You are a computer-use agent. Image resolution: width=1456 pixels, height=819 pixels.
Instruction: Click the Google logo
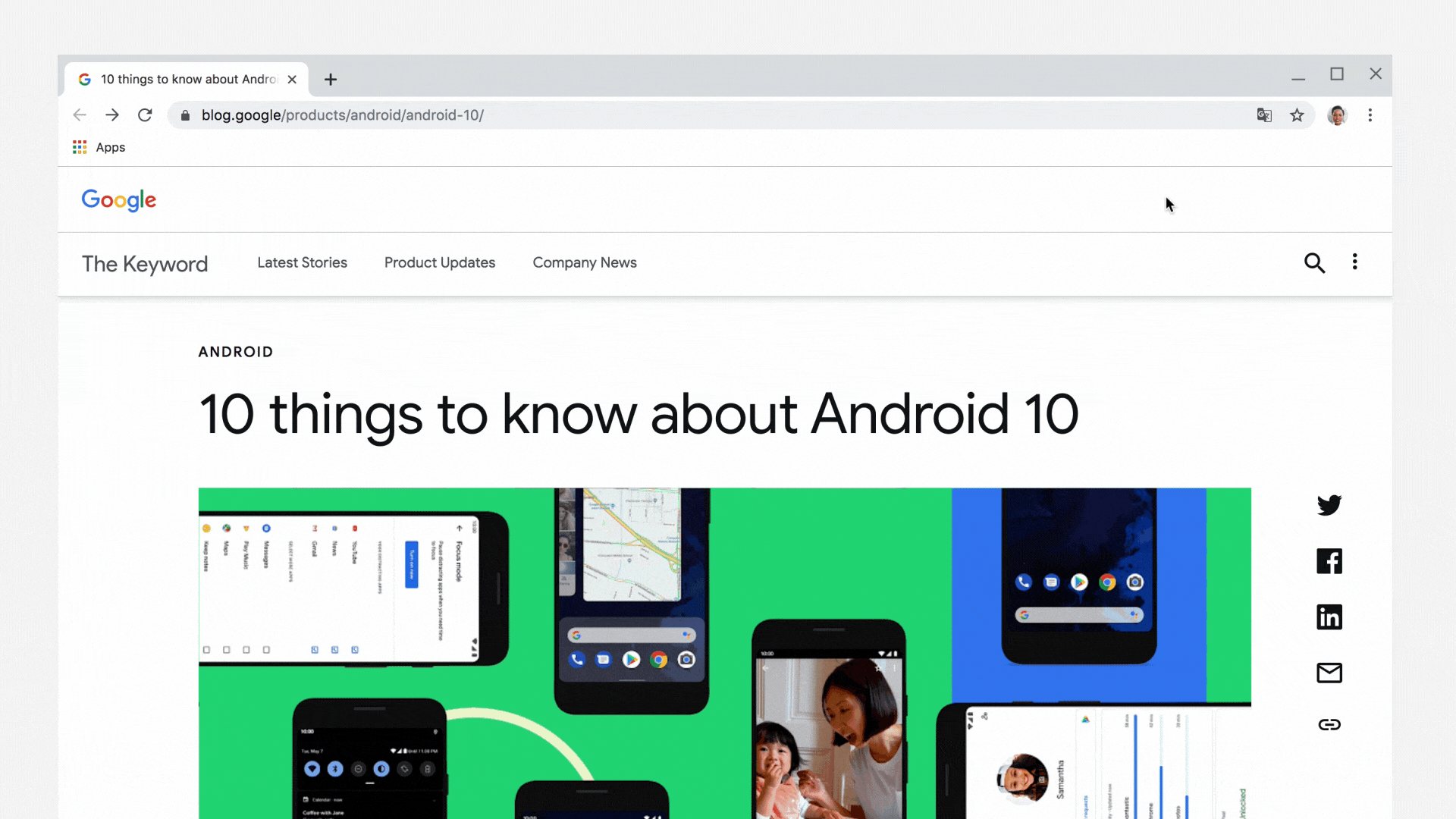(x=119, y=199)
